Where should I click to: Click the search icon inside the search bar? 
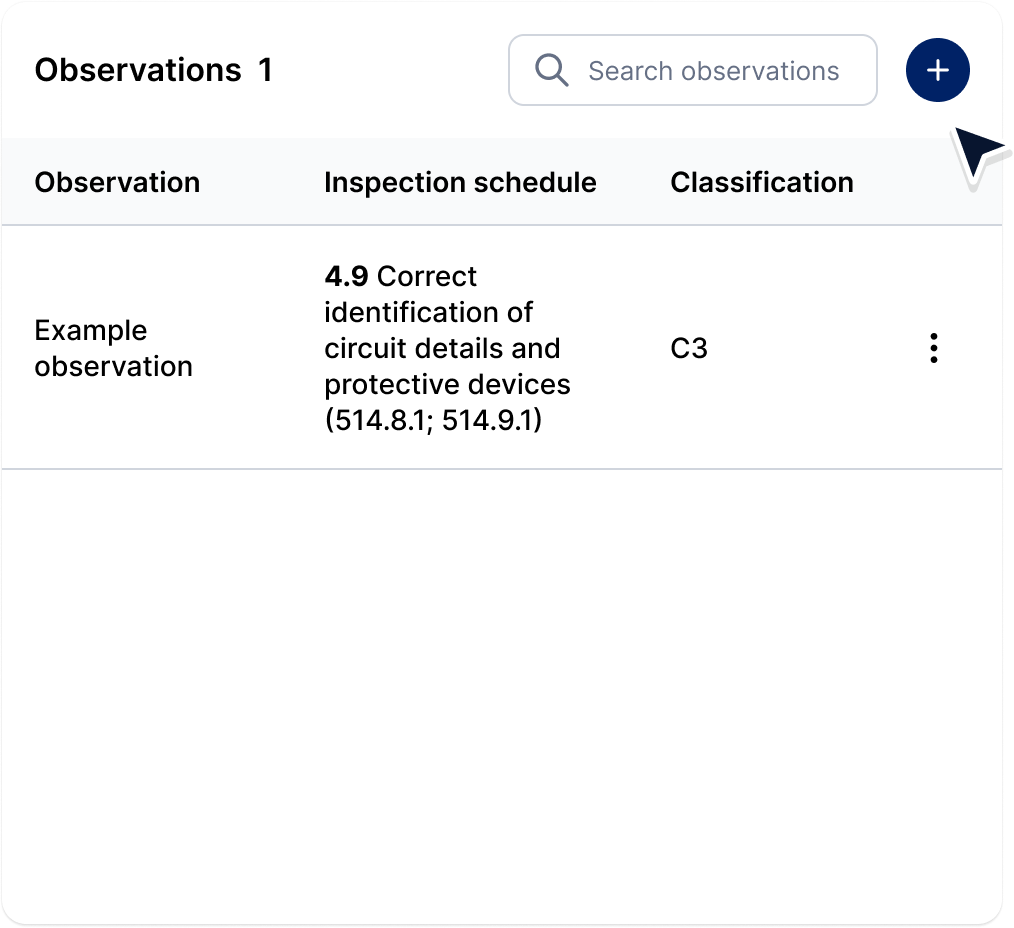(550, 70)
